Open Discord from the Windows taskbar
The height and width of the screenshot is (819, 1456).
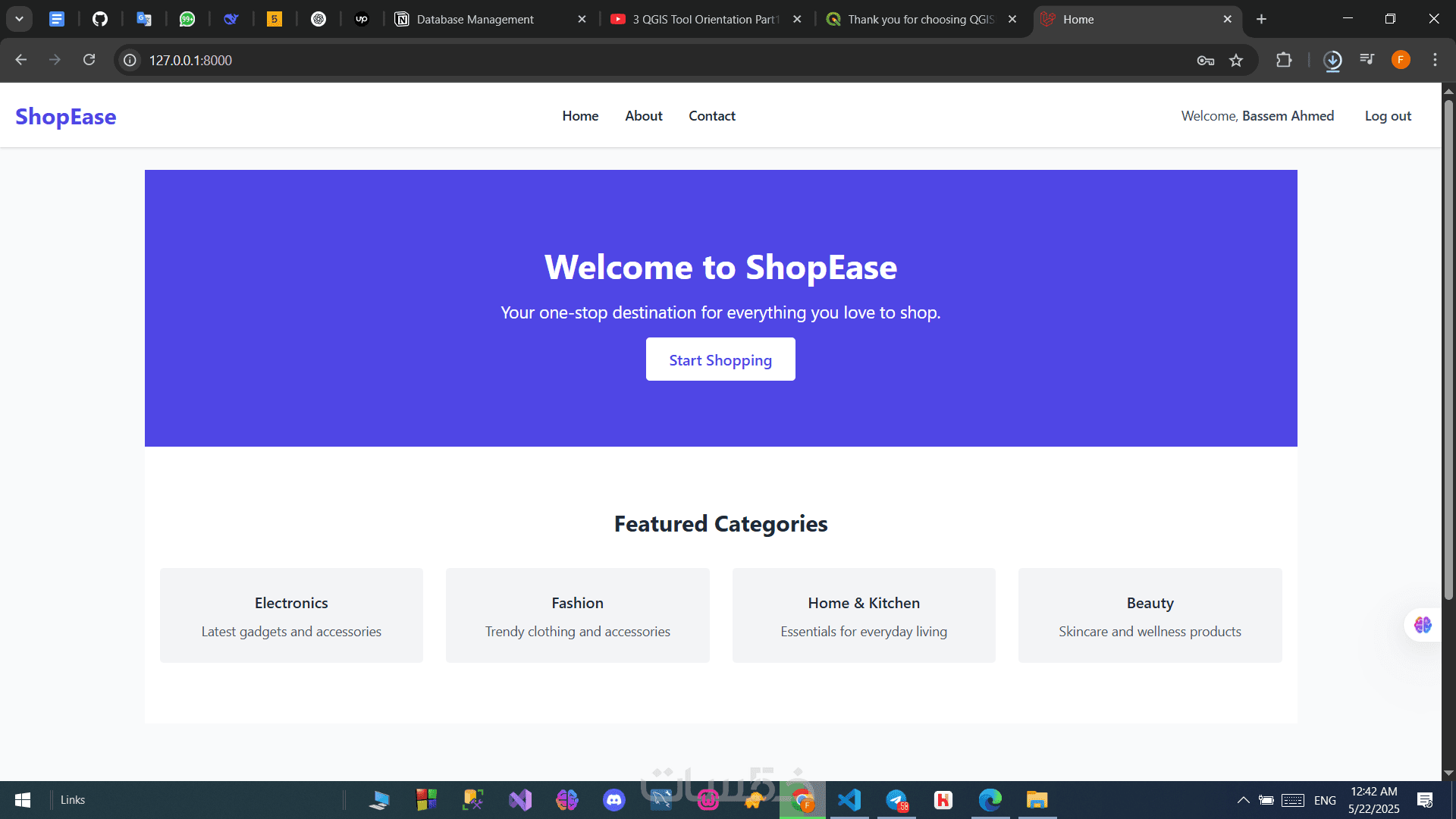[x=613, y=799]
